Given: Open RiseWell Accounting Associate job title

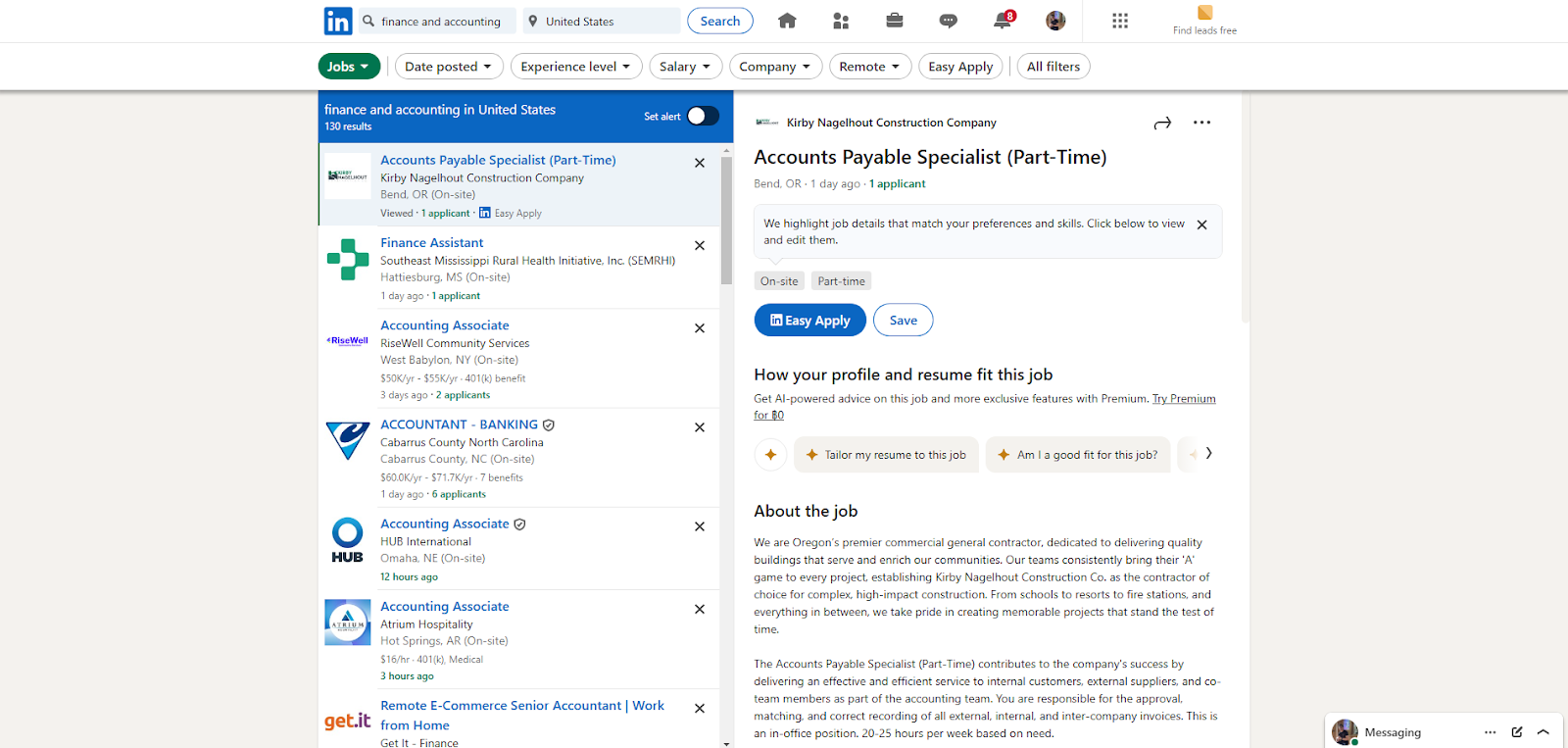Looking at the screenshot, I should click(445, 325).
